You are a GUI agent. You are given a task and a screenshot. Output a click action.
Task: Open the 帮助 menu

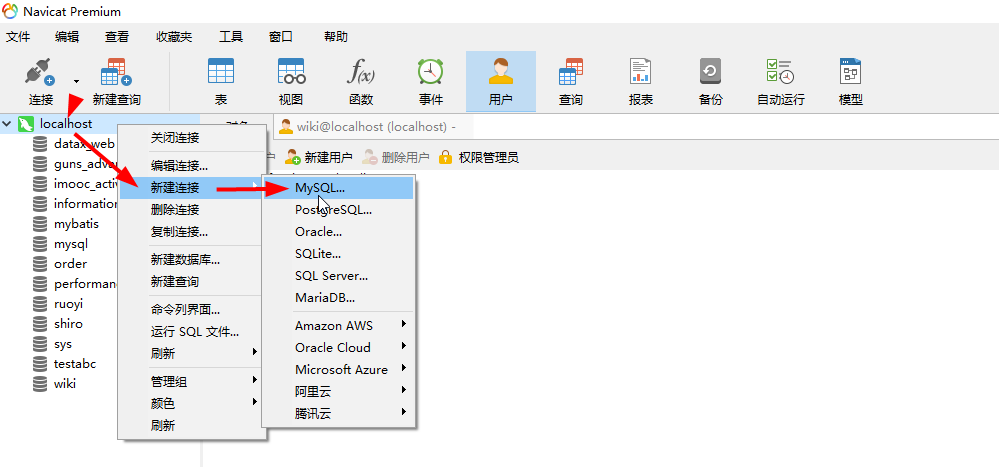click(x=336, y=37)
